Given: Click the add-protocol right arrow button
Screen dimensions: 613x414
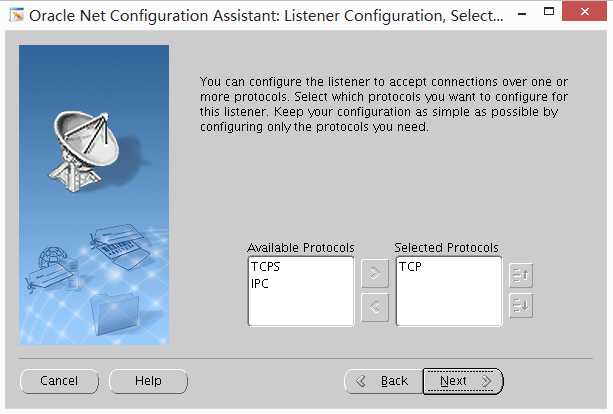Looking at the screenshot, I should click(374, 271).
